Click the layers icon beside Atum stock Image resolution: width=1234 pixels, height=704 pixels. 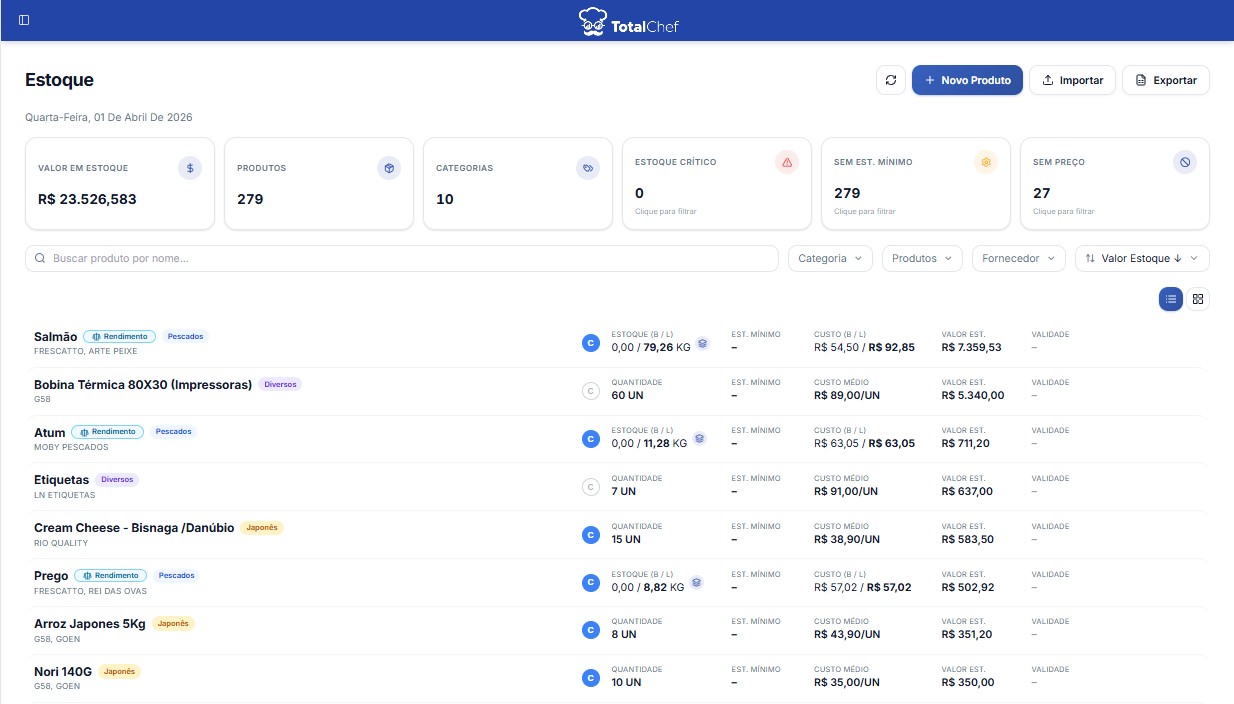700,438
